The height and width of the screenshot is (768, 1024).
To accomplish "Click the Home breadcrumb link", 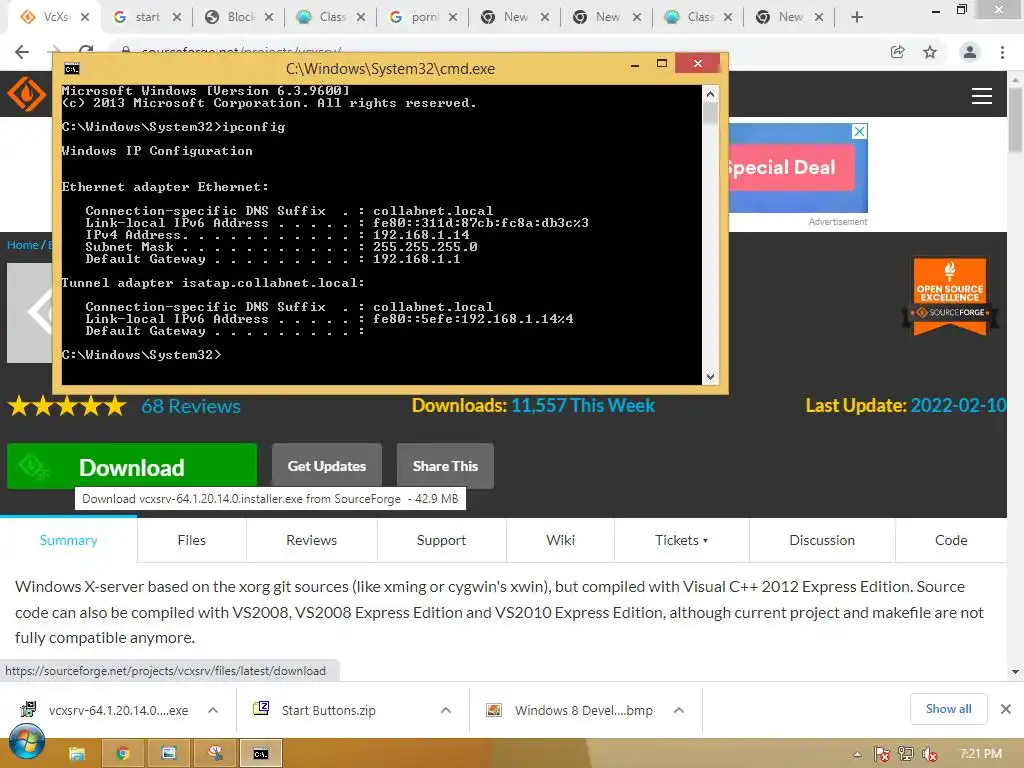I will (23, 245).
